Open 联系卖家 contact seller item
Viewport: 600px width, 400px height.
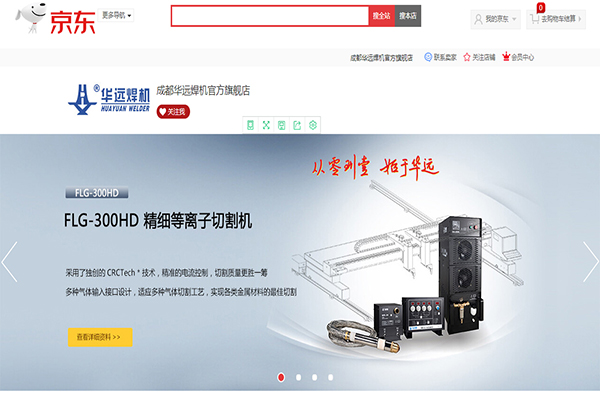point(440,57)
